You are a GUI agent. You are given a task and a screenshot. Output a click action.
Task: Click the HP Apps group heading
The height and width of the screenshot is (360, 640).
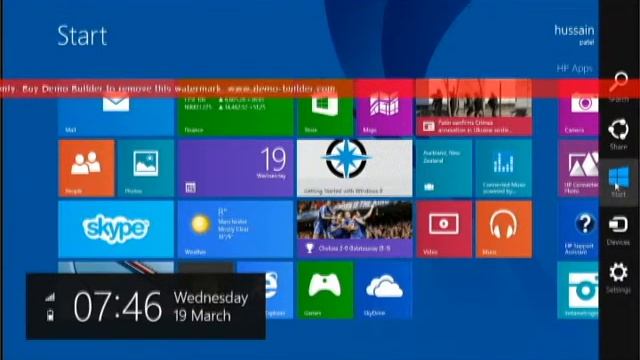[x=574, y=68]
